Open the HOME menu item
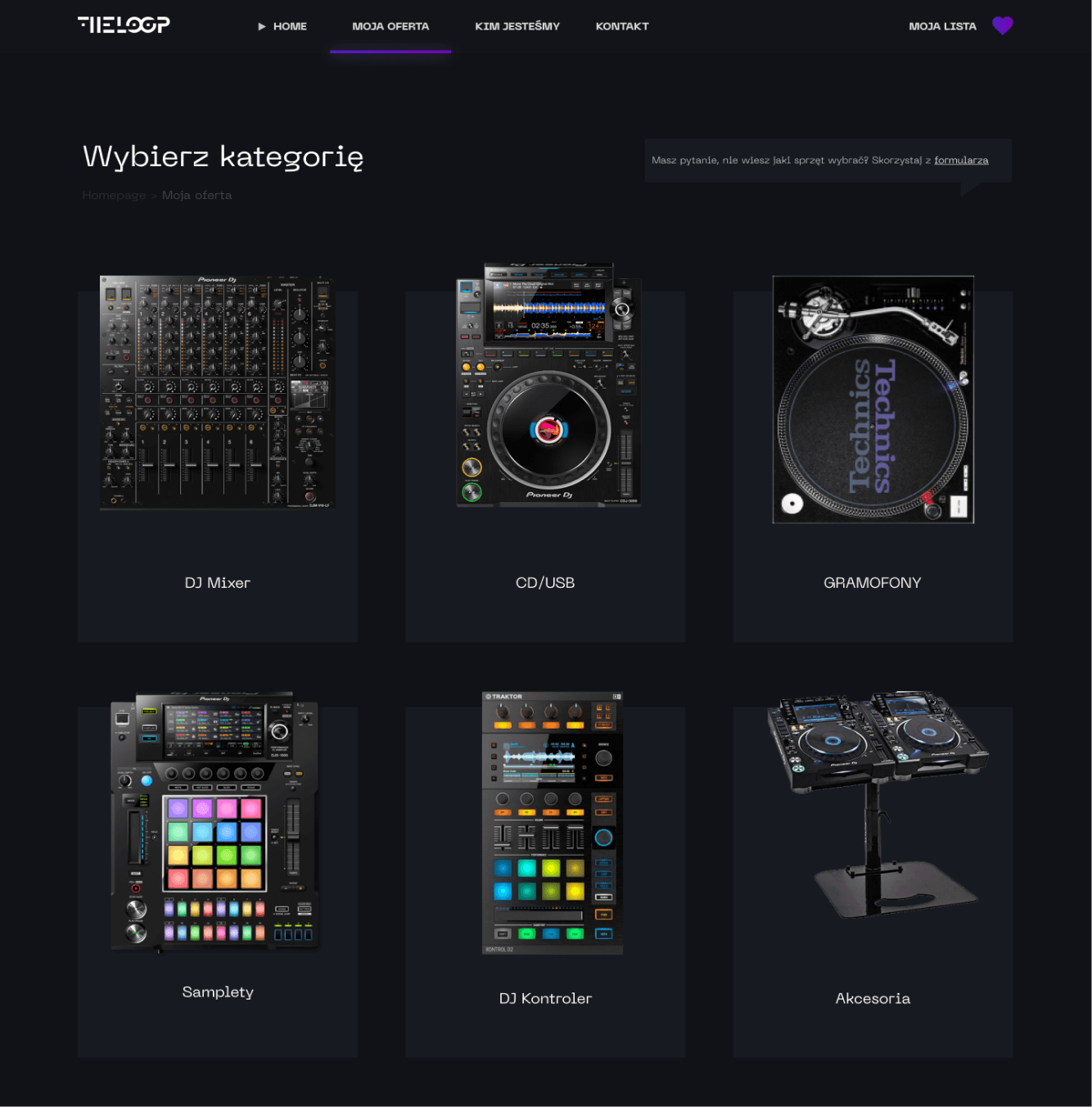Screen dimensions: 1092x1107 coord(290,26)
